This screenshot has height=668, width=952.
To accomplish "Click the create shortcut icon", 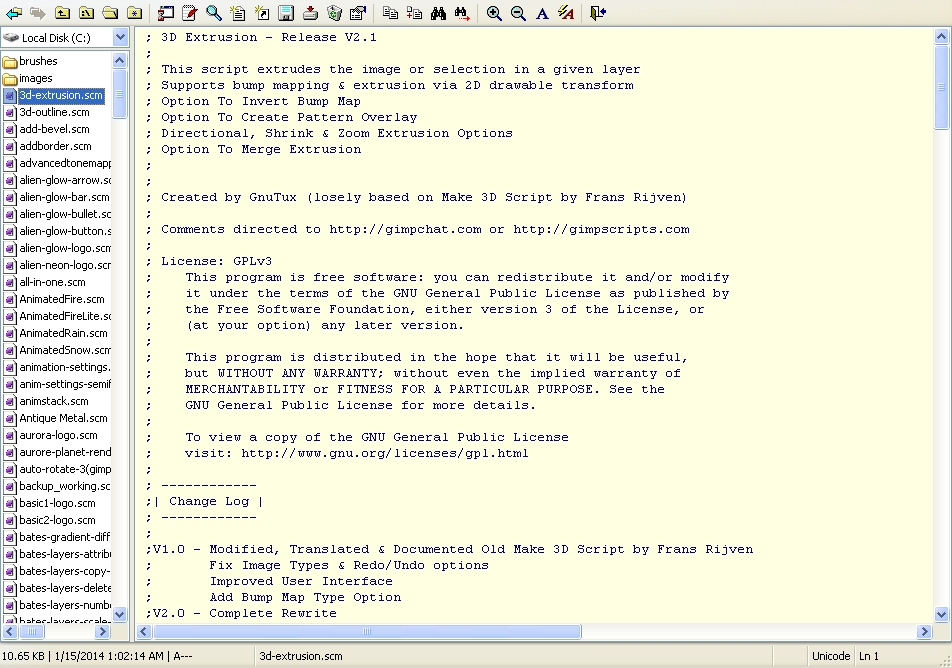I will tap(262, 13).
